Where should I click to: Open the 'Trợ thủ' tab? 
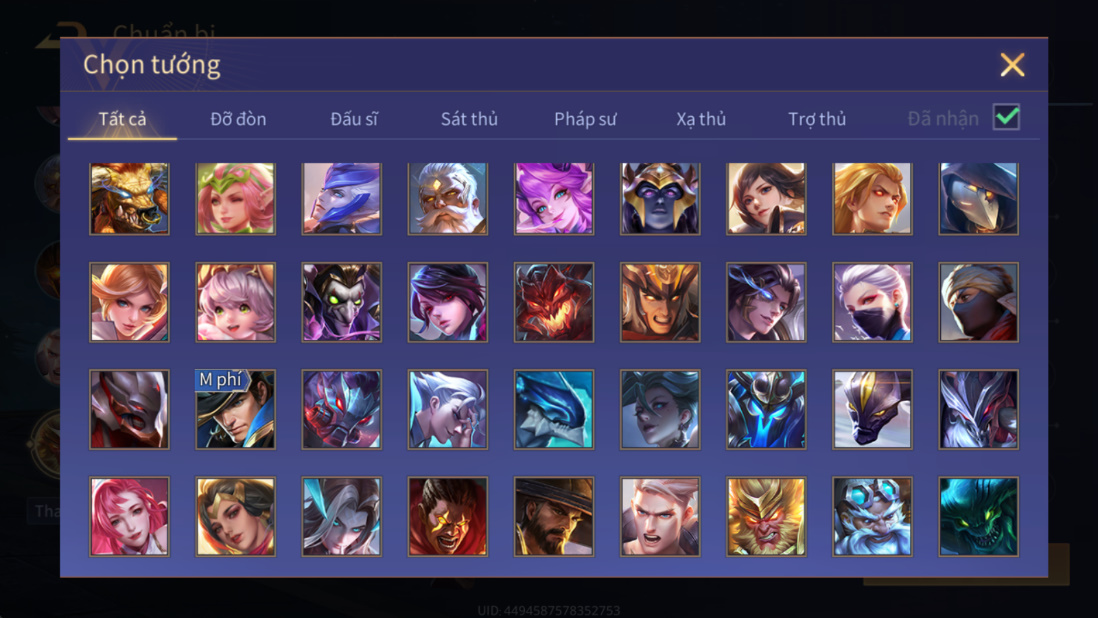(817, 119)
